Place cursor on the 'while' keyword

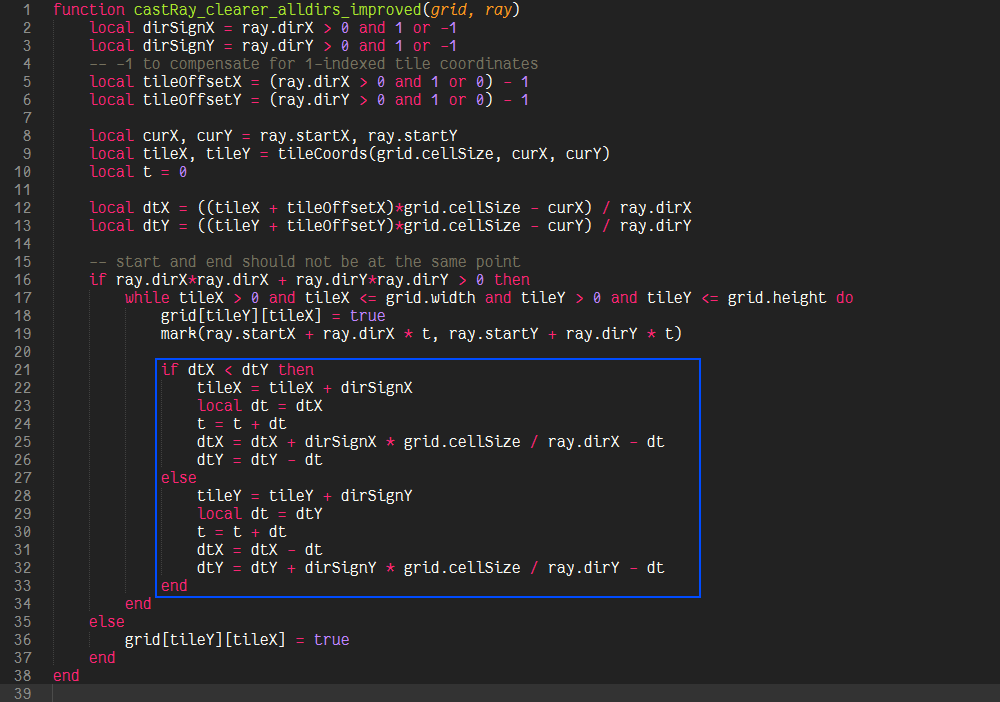click(147, 298)
